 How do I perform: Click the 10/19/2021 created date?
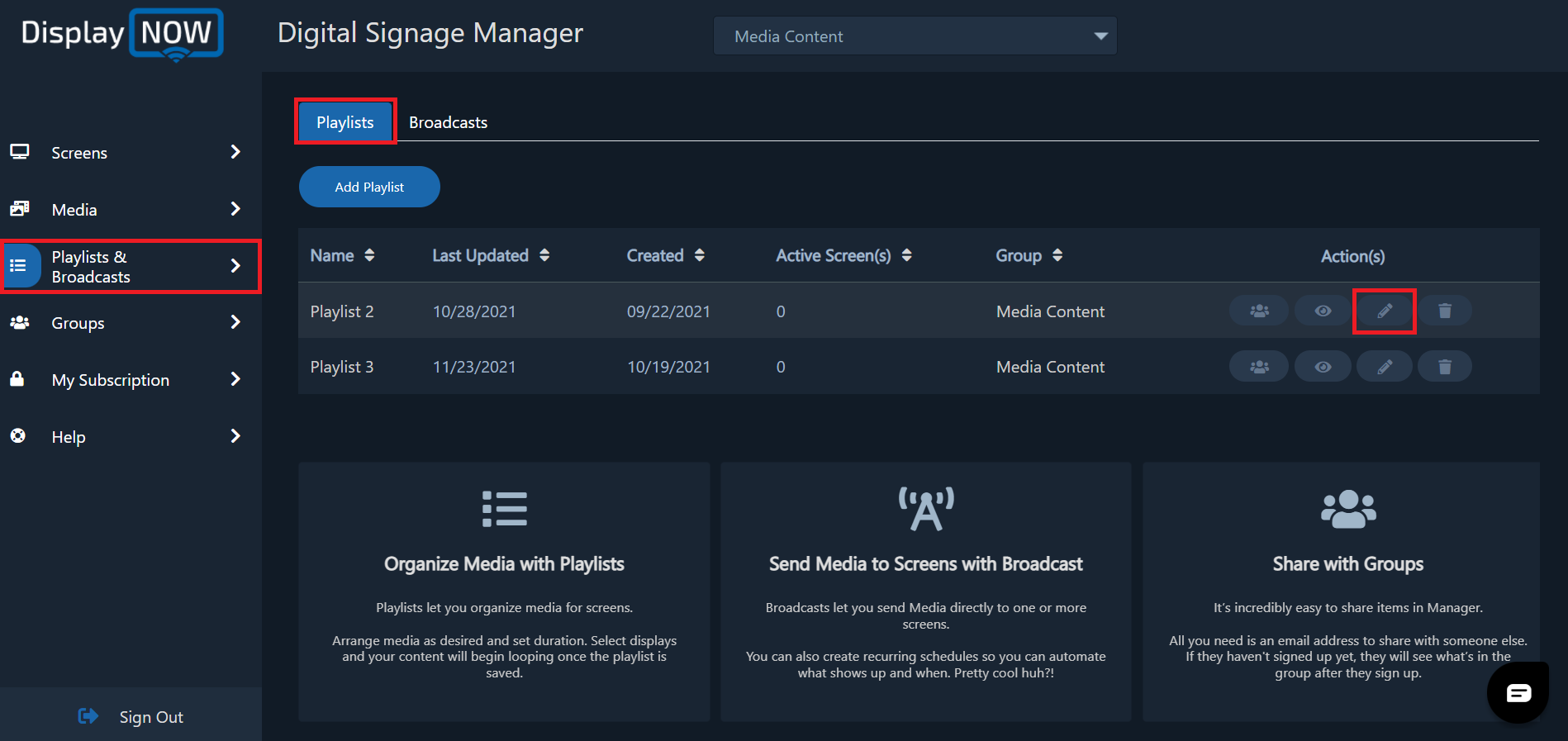pos(668,367)
